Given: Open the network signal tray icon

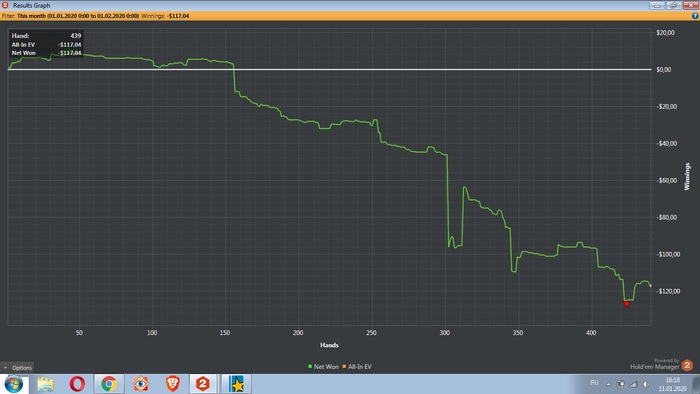Looking at the screenshot, I should (633, 384).
